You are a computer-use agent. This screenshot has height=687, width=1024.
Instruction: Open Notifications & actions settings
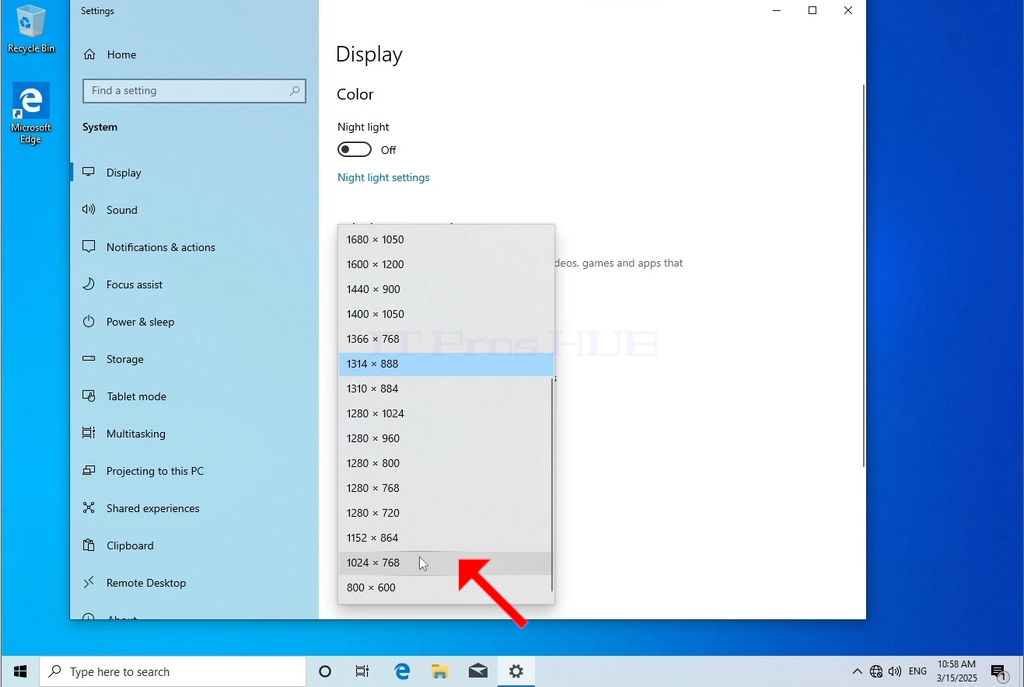click(194, 247)
